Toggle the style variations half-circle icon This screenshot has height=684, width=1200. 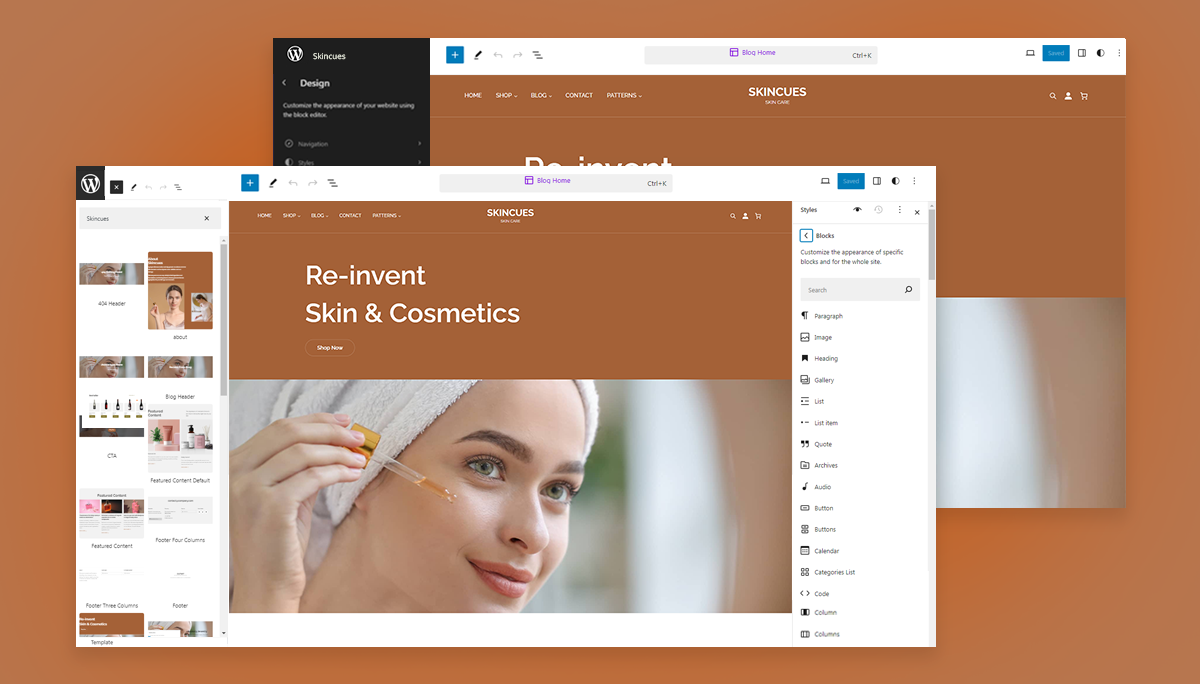click(x=894, y=181)
